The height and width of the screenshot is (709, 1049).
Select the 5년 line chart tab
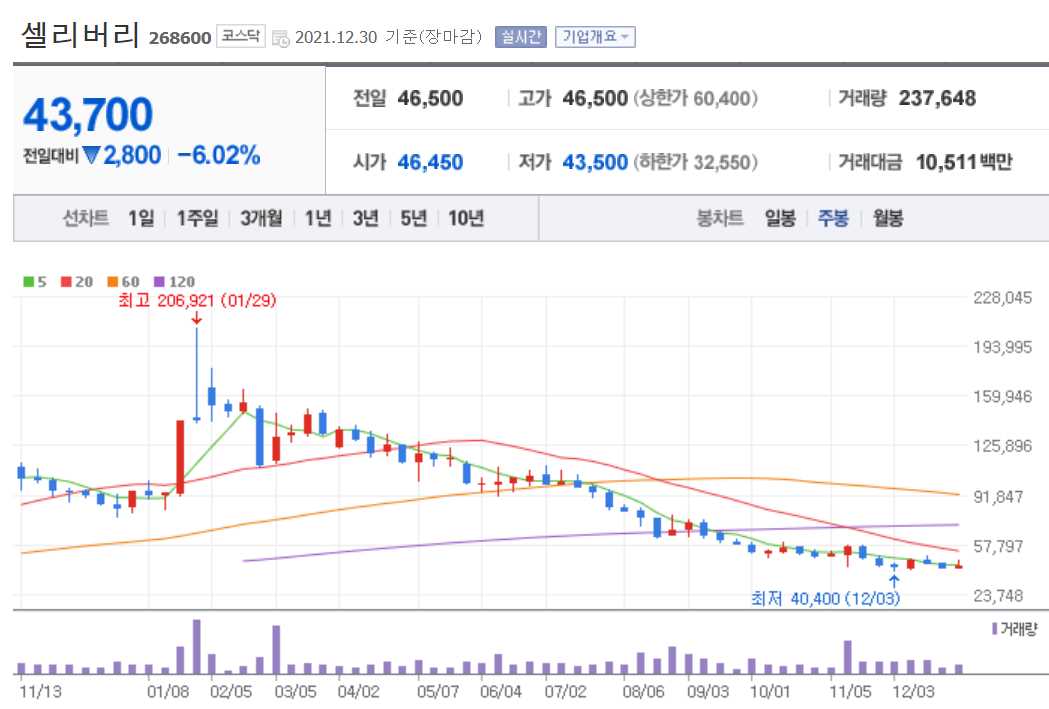[413, 218]
